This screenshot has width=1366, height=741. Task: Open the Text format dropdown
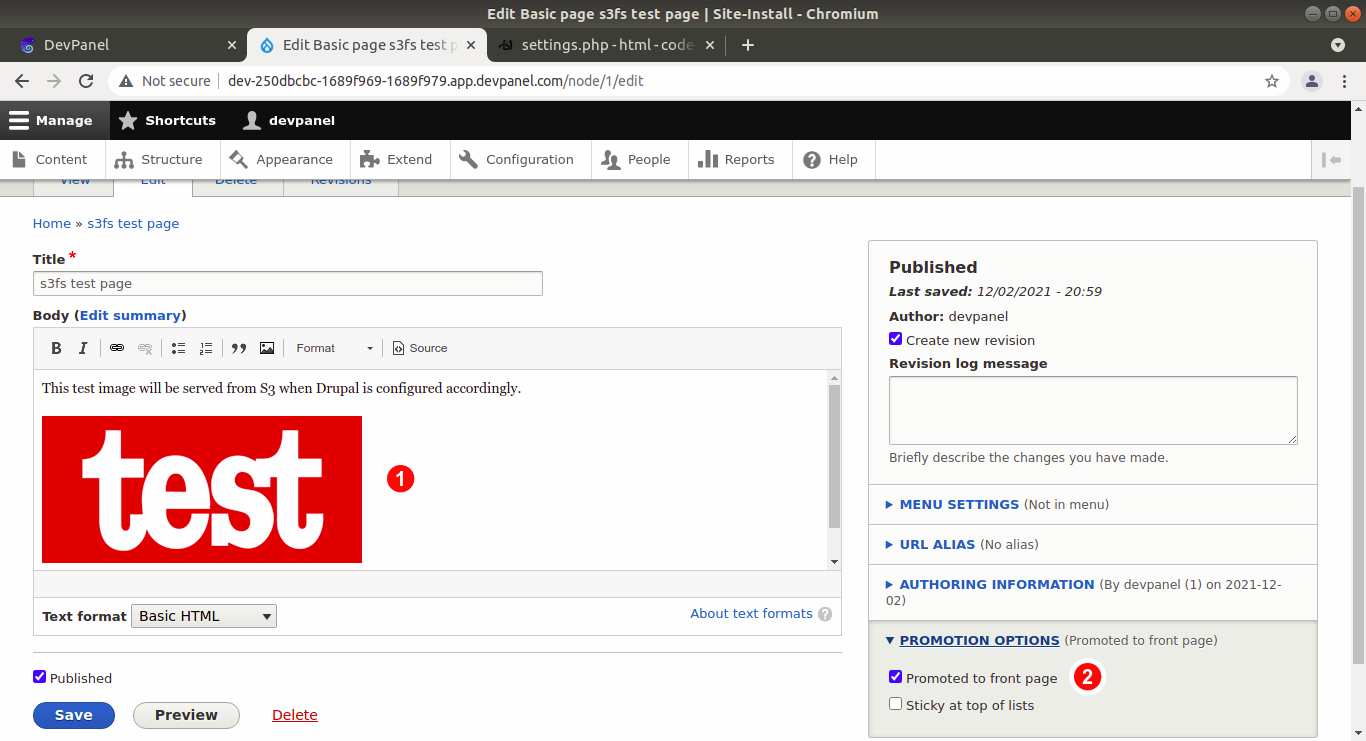coord(203,615)
